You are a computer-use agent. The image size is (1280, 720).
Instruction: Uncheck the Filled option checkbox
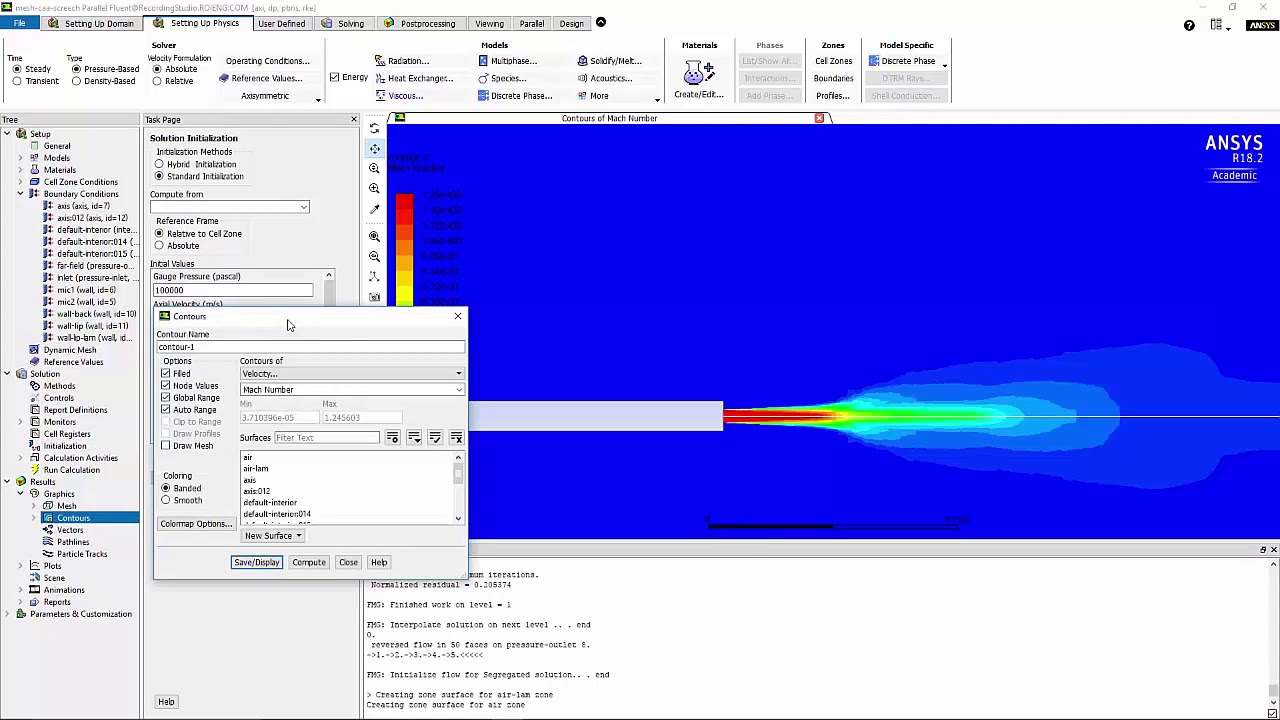click(x=166, y=373)
